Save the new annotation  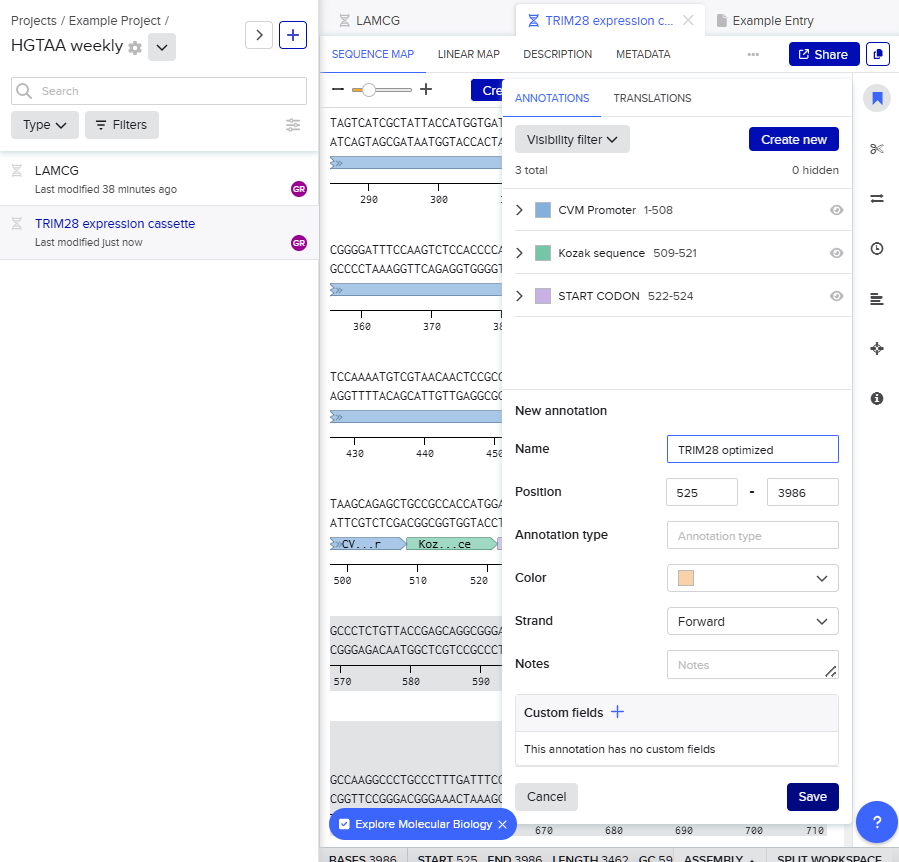click(x=812, y=796)
